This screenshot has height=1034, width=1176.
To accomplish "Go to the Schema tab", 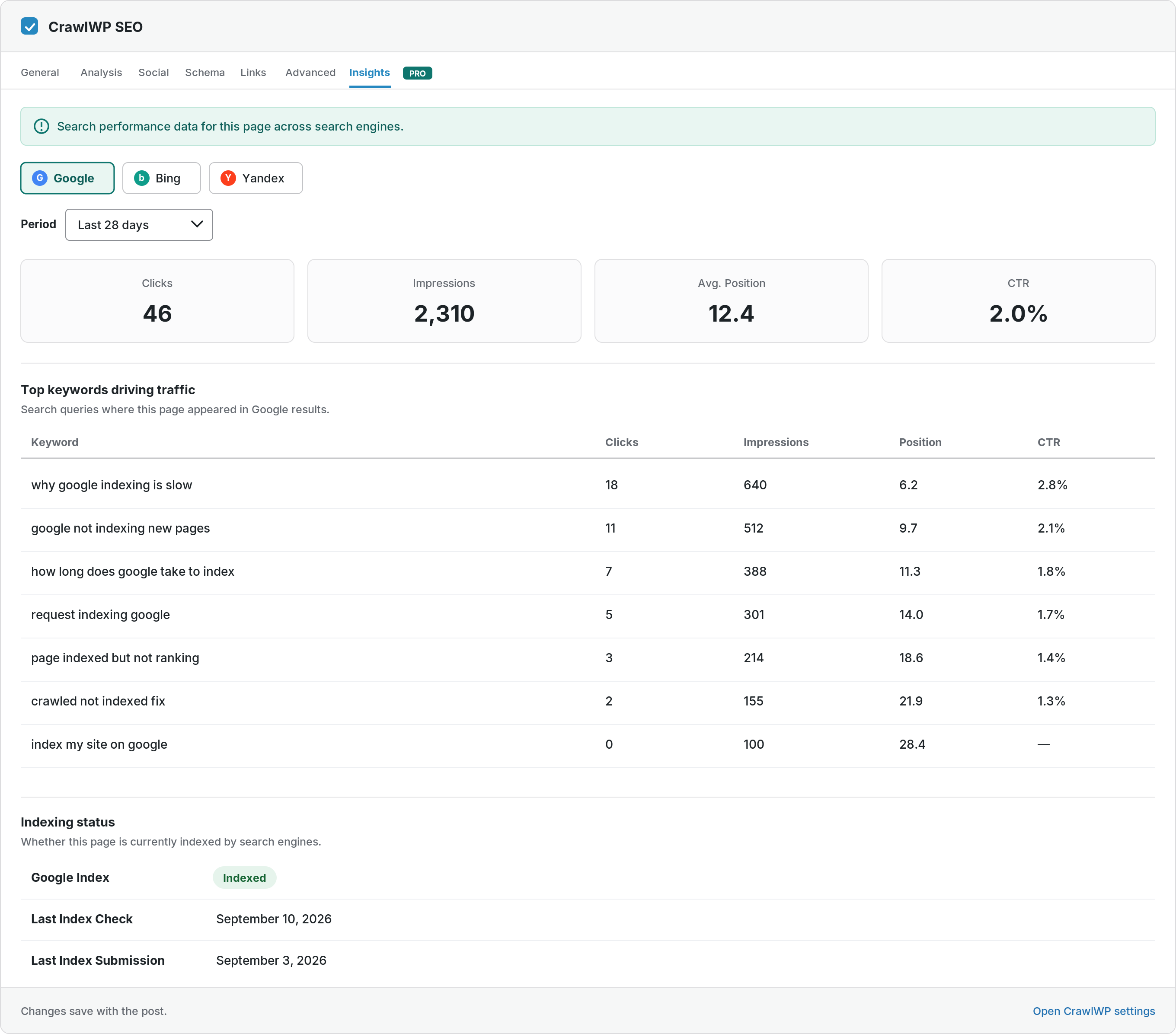I will (205, 73).
